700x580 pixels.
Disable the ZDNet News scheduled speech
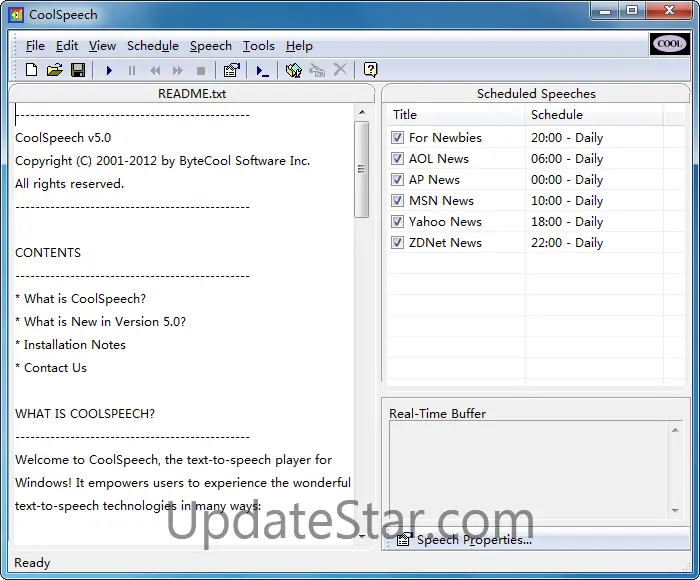397,243
